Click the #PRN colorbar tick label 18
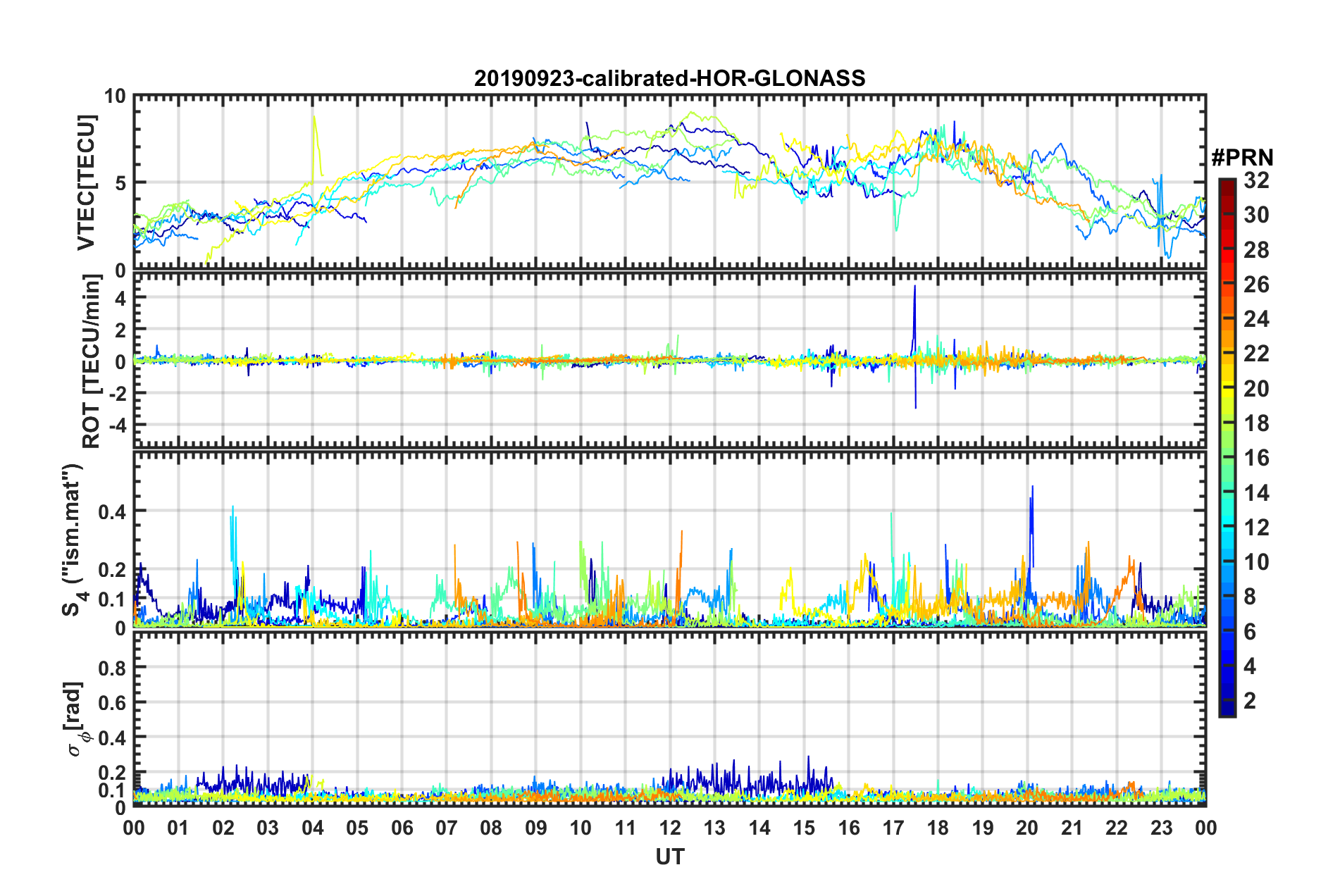Screen dimensions: 1340x896 (x=1256, y=423)
